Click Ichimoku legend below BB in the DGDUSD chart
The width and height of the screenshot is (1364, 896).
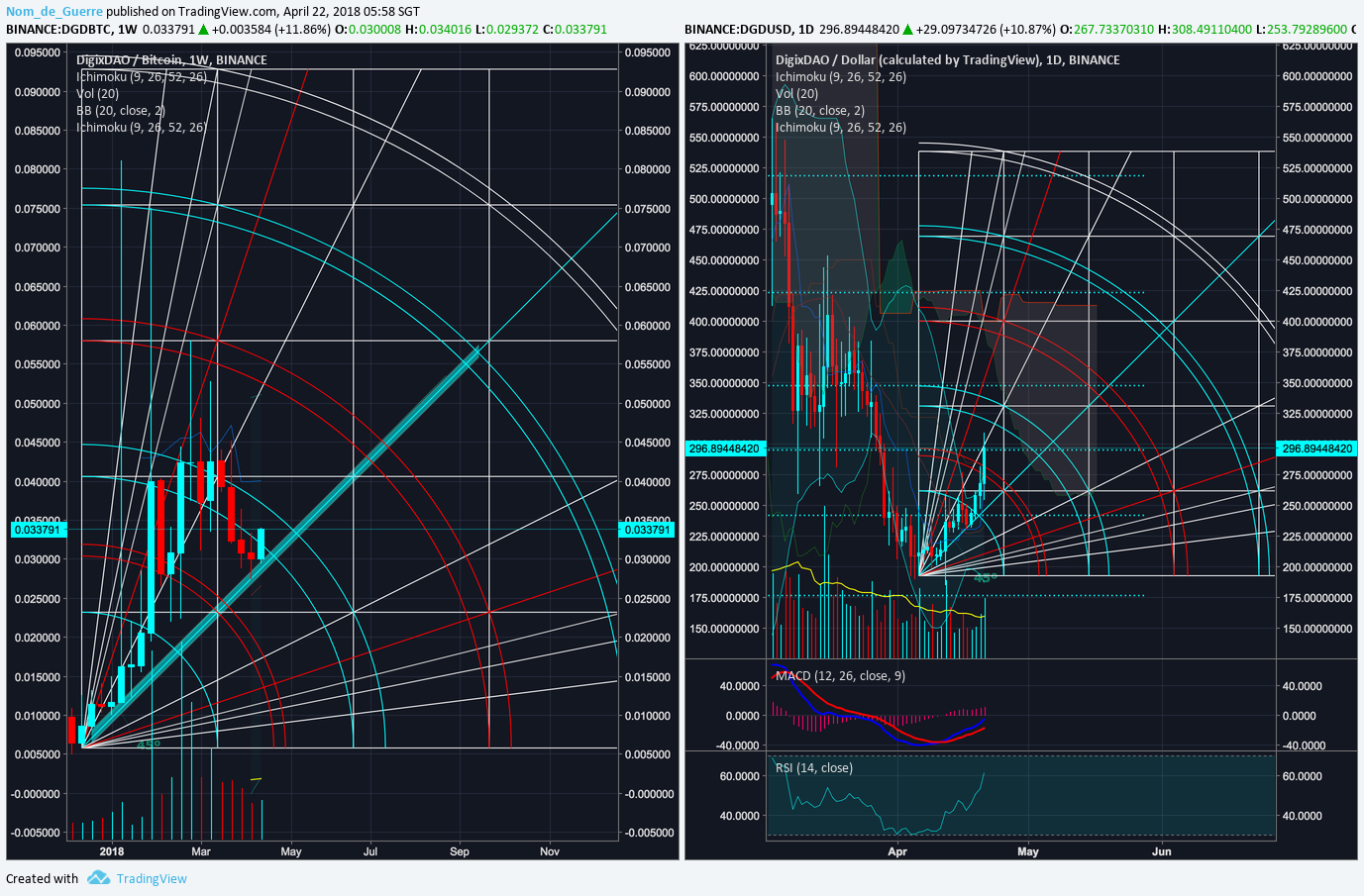point(841,127)
